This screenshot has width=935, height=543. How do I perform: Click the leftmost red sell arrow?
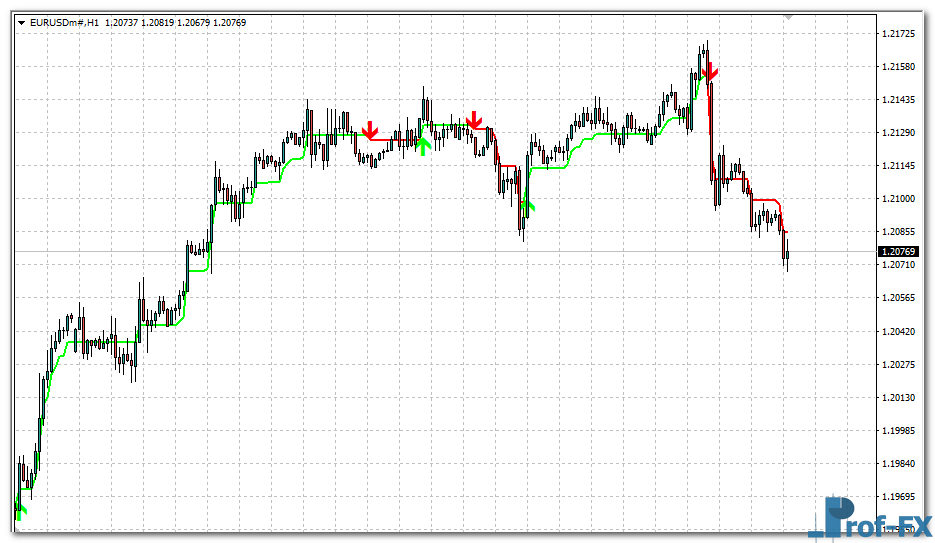tap(370, 130)
